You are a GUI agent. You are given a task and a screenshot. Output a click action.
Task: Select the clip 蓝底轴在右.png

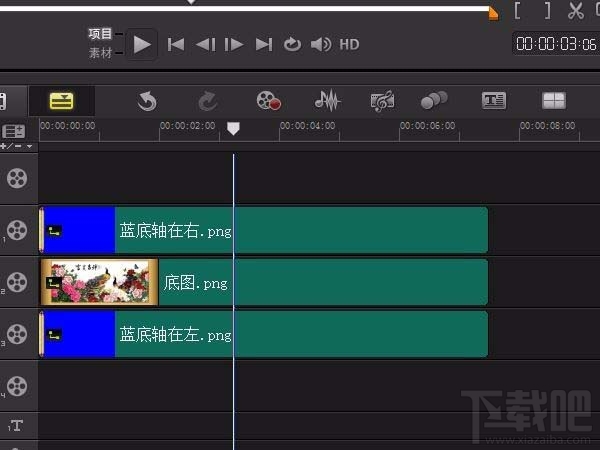coord(264,230)
